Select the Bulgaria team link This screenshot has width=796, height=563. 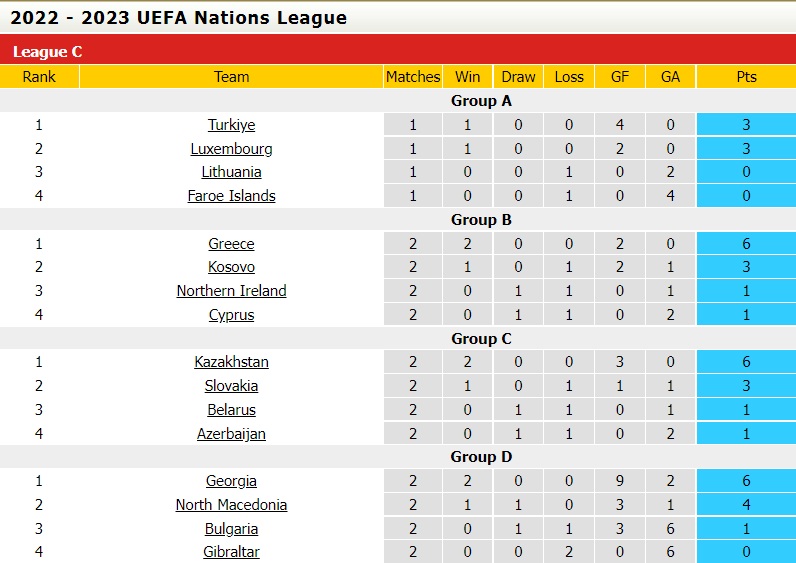coord(231,529)
